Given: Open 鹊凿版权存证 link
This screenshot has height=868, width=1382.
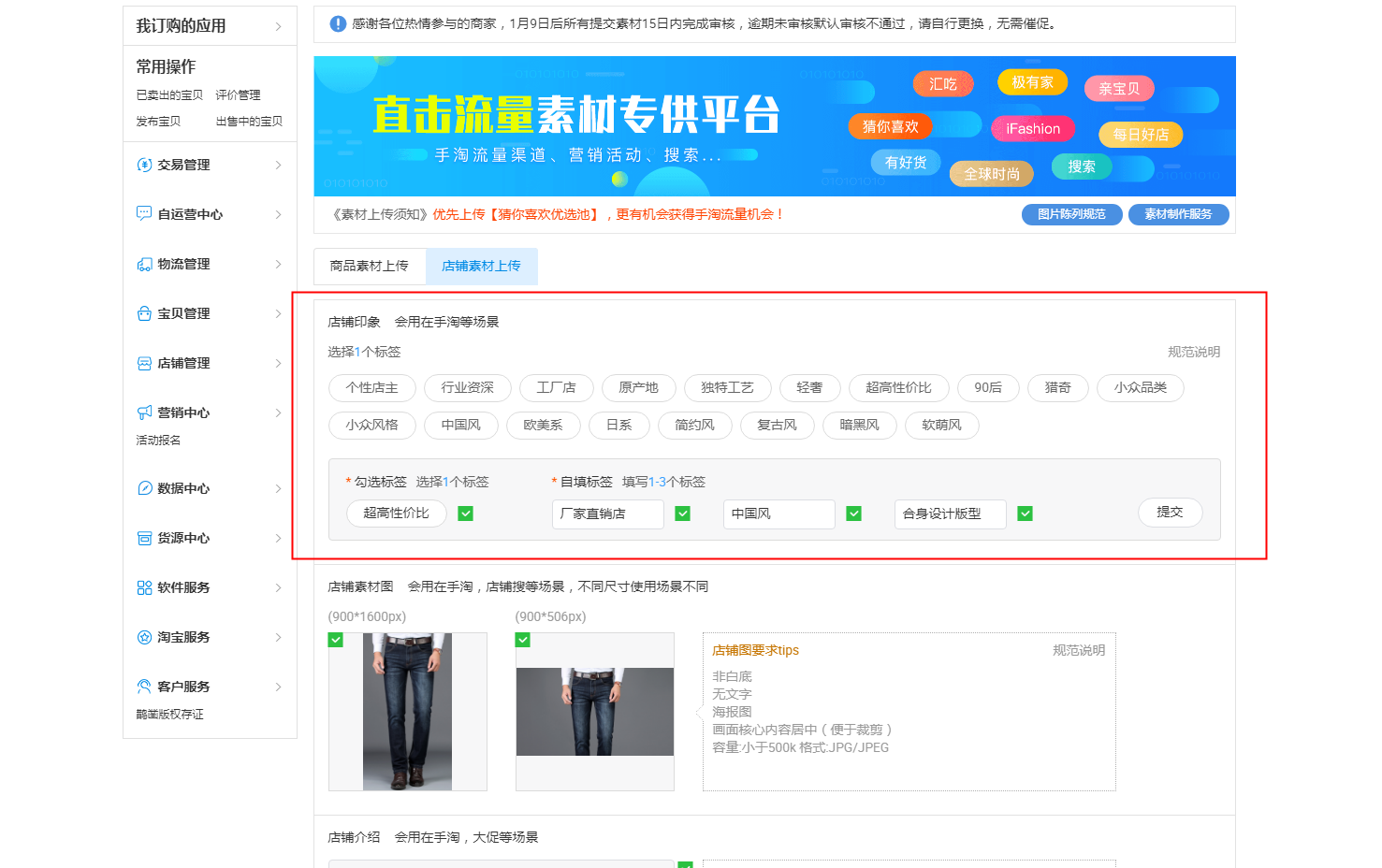Looking at the screenshot, I should tap(169, 715).
